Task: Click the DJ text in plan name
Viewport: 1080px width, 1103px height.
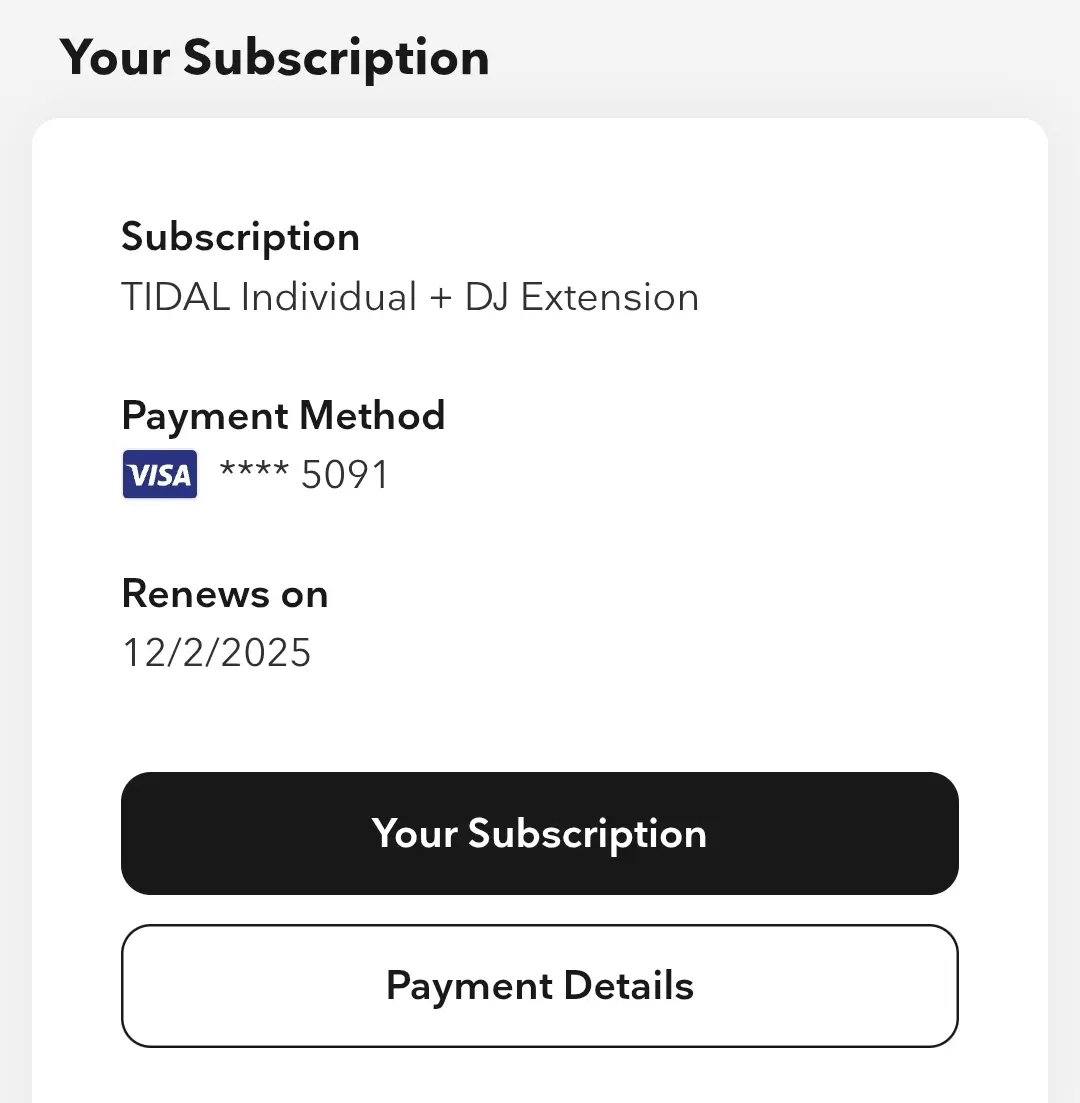Action: click(486, 297)
